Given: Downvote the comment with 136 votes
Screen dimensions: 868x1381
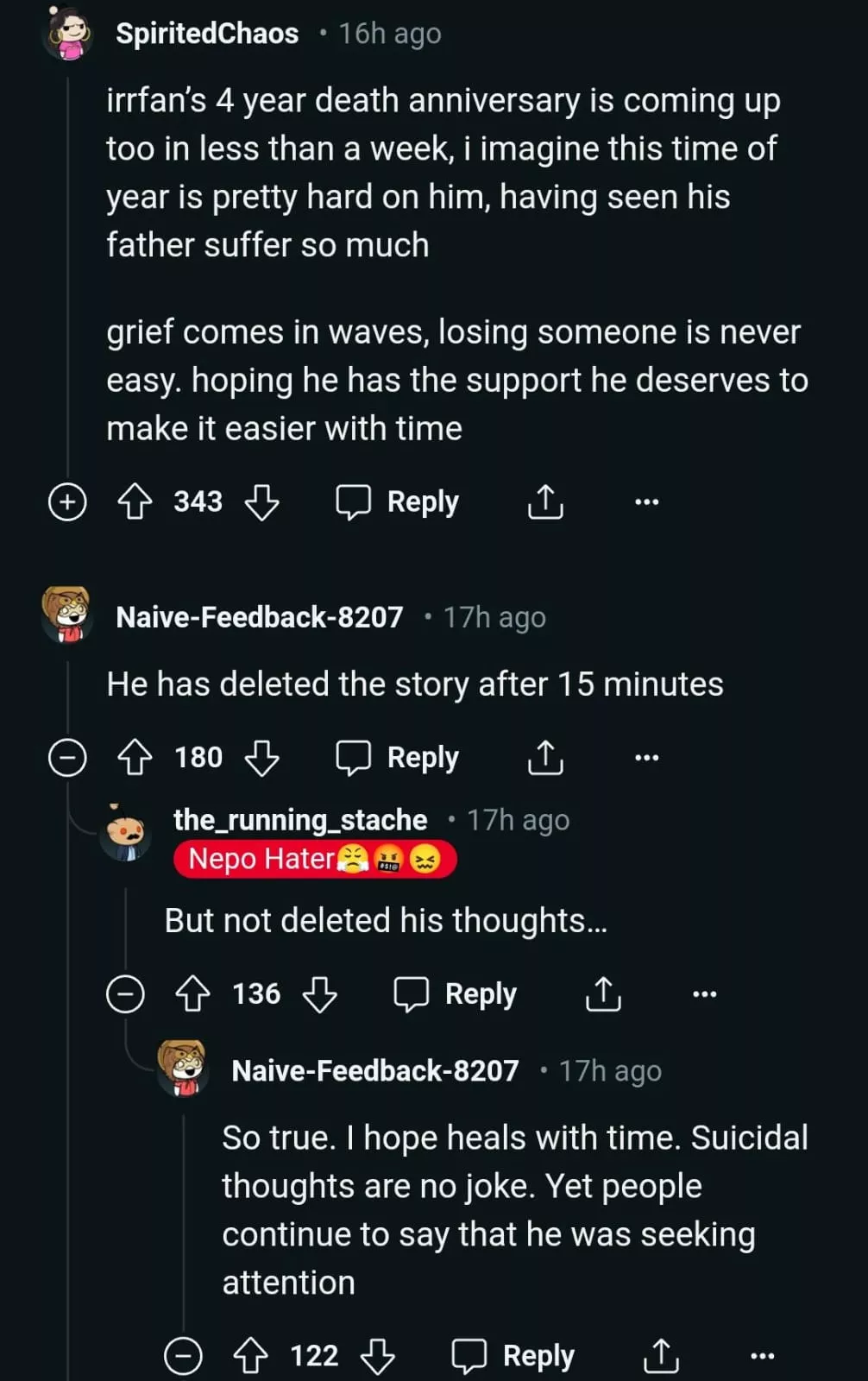Looking at the screenshot, I should (x=320, y=994).
